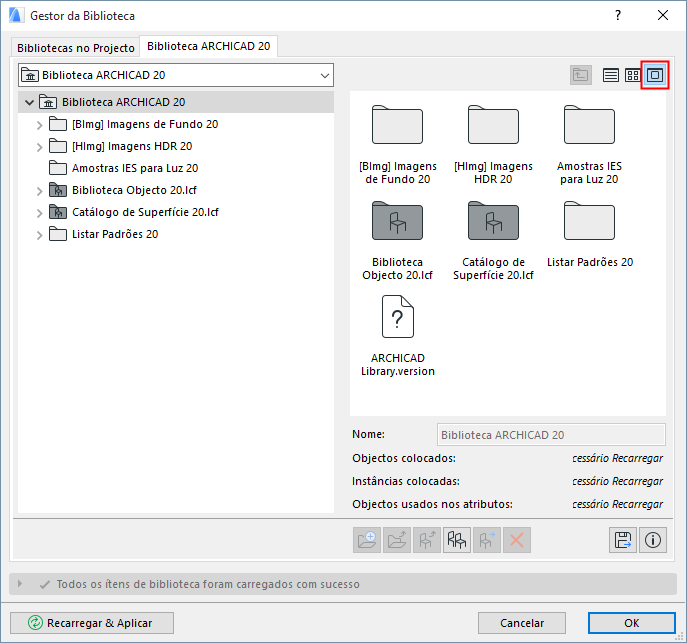
Task: Click the Instâncias colocadas label
Action: [x=406, y=481]
